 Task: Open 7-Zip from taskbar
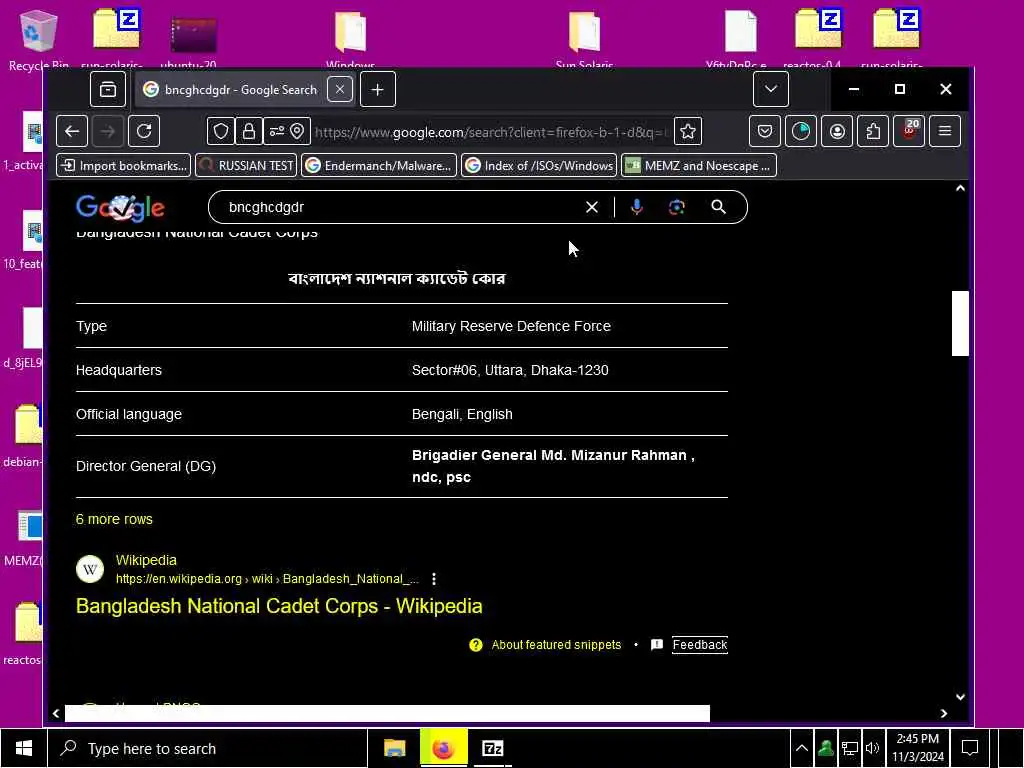click(x=492, y=748)
